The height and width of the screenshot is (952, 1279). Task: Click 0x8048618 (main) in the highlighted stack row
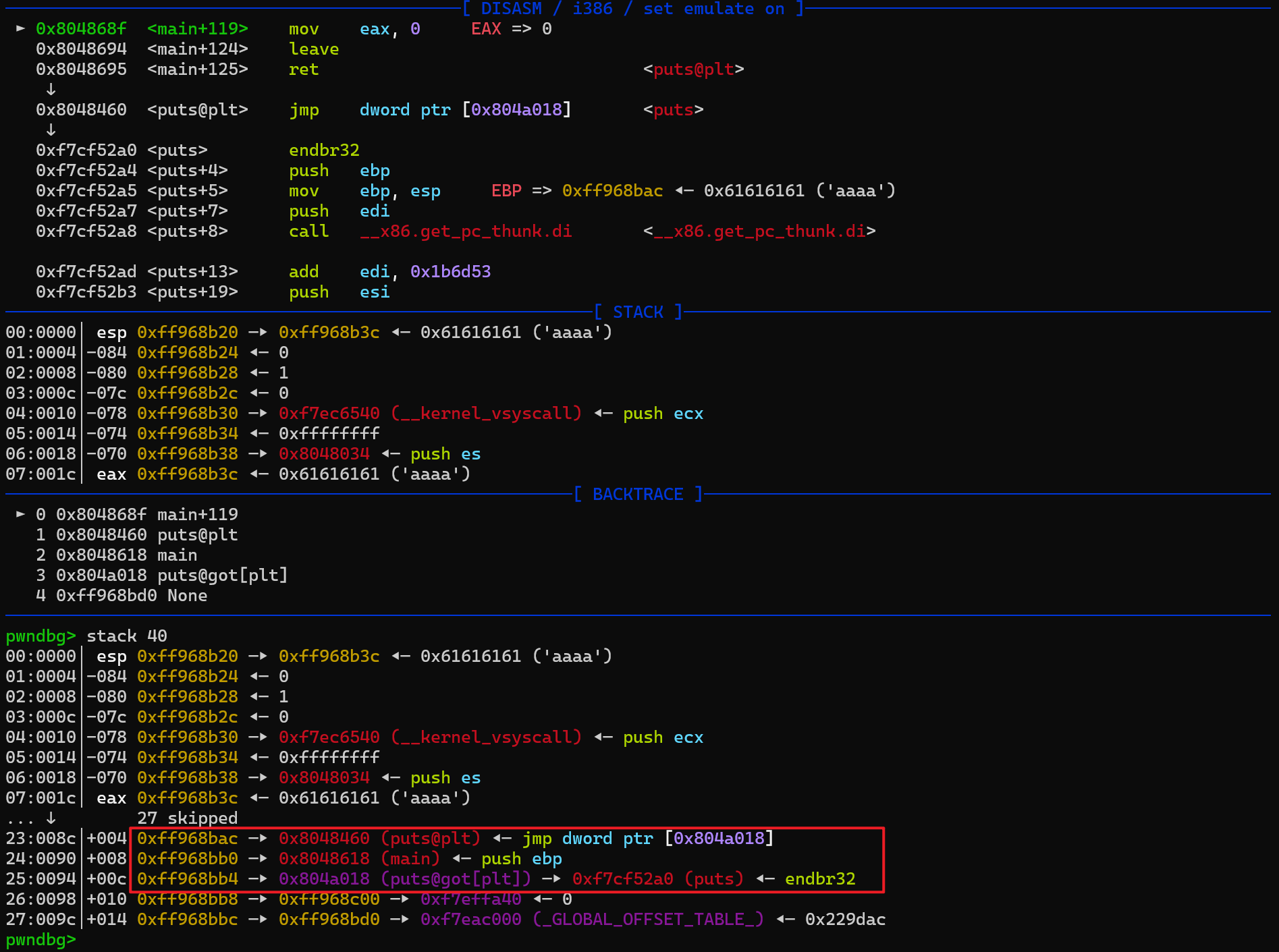click(x=359, y=858)
